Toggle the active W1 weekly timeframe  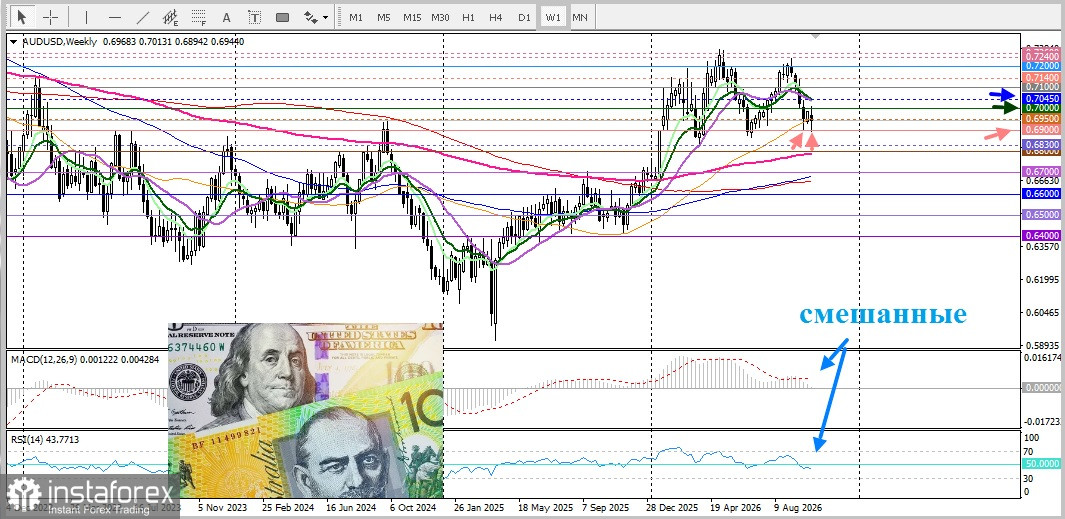tap(553, 17)
